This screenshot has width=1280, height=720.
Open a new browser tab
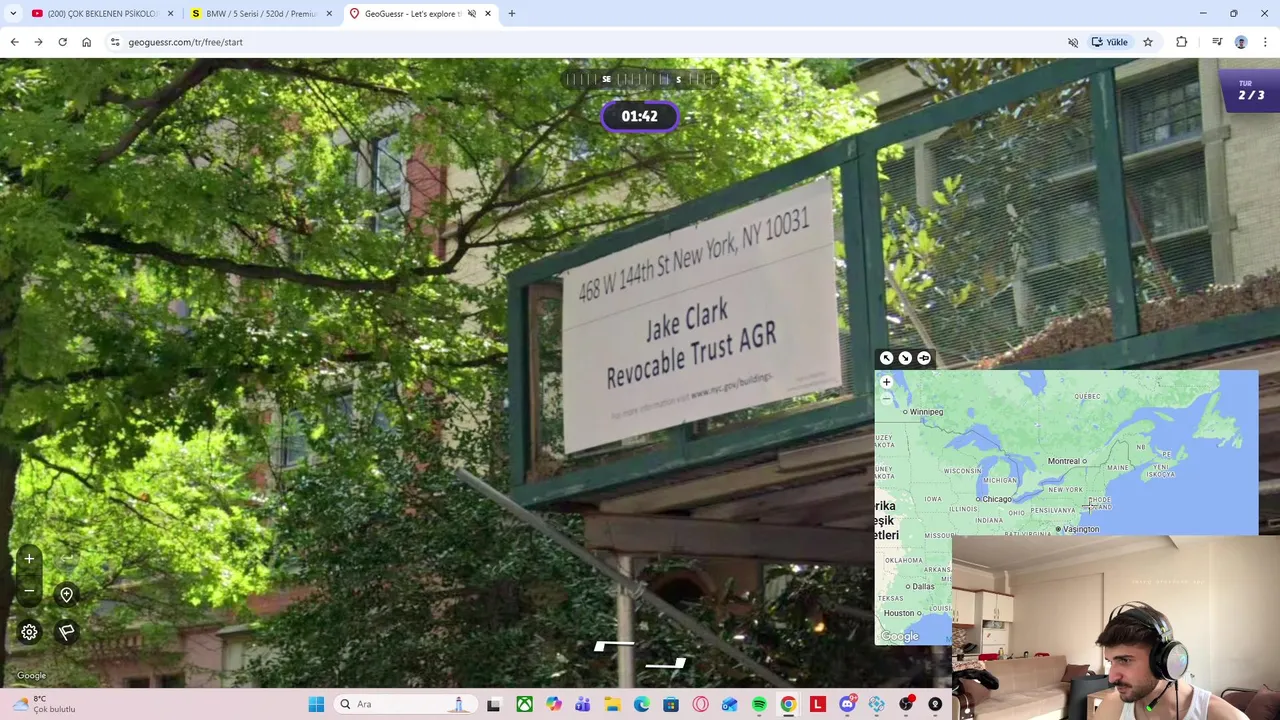[x=512, y=14]
